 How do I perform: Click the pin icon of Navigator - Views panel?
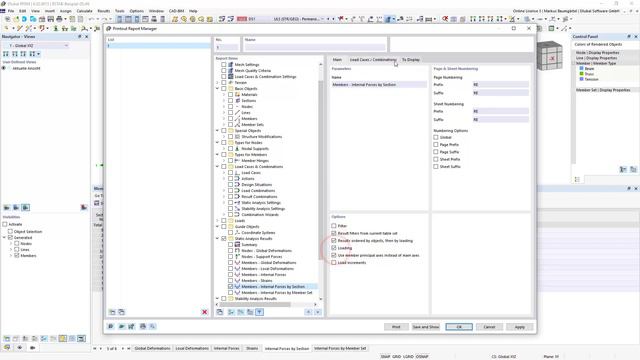pos(80,37)
